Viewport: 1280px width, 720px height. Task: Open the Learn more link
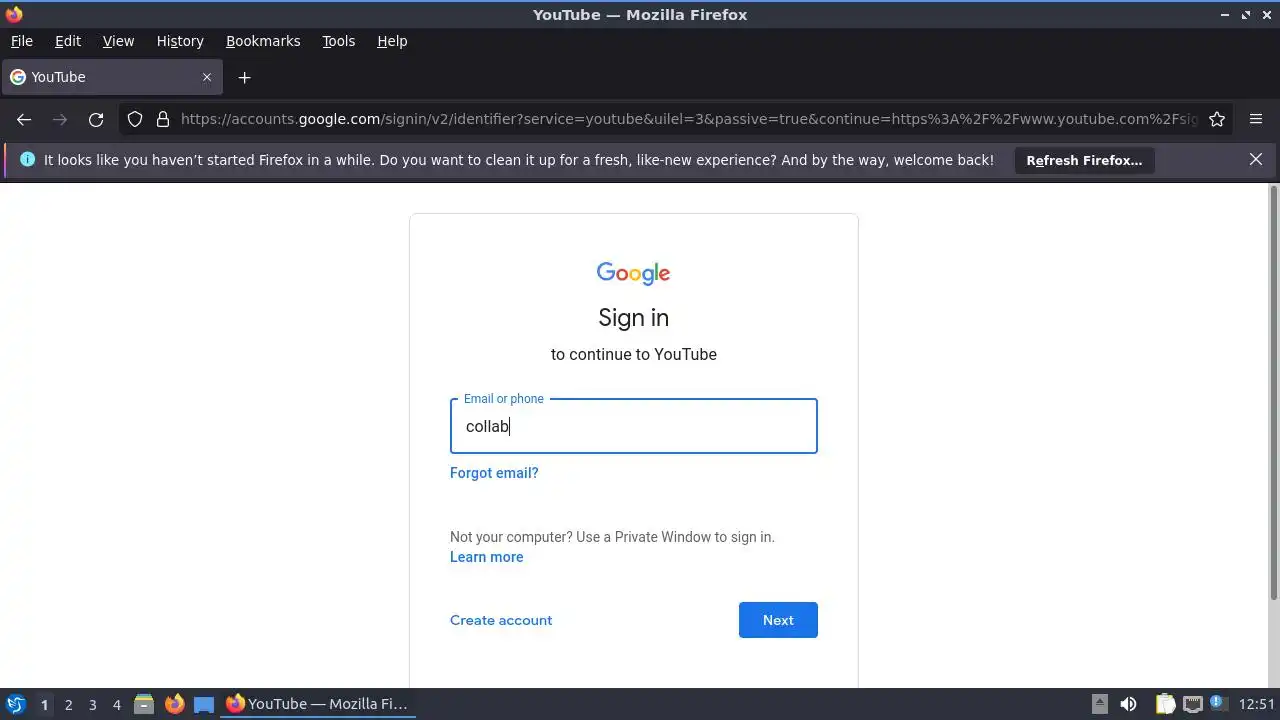[486, 557]
